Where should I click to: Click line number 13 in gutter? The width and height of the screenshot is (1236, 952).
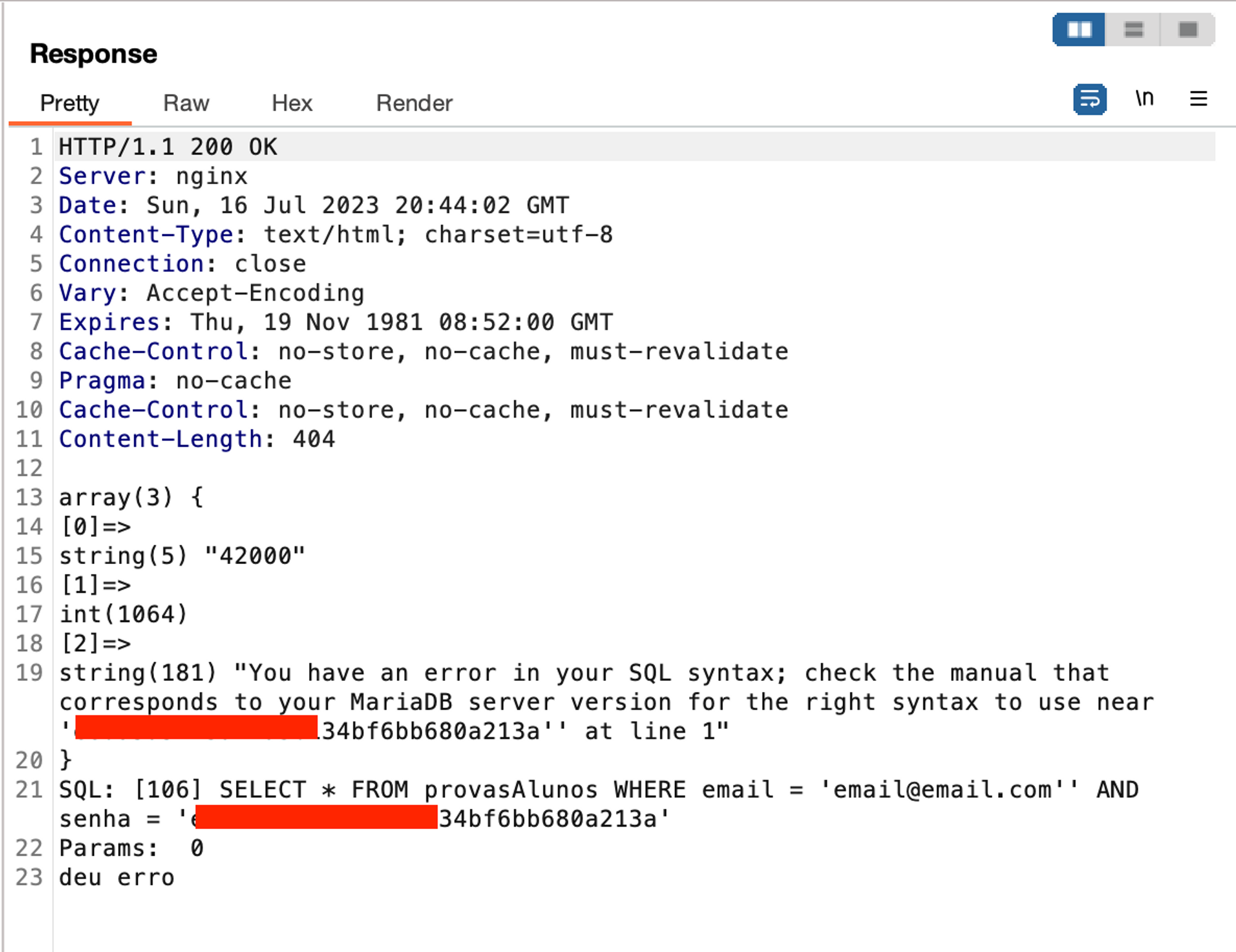29,498
